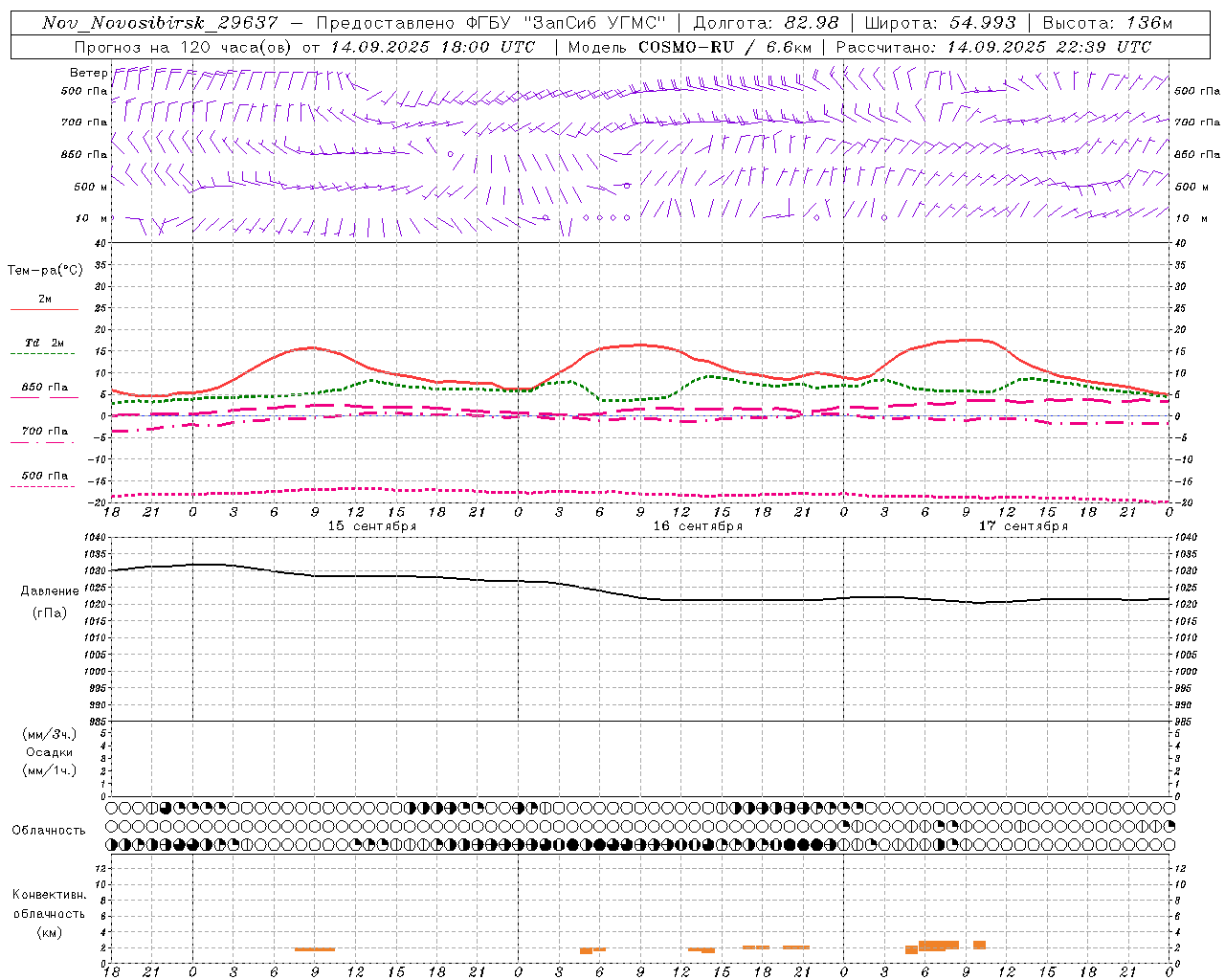Click the Модель COSMO-RU / 6.6км label
The width and height of the screenshot is (1225, 980).
click(690, 47)
